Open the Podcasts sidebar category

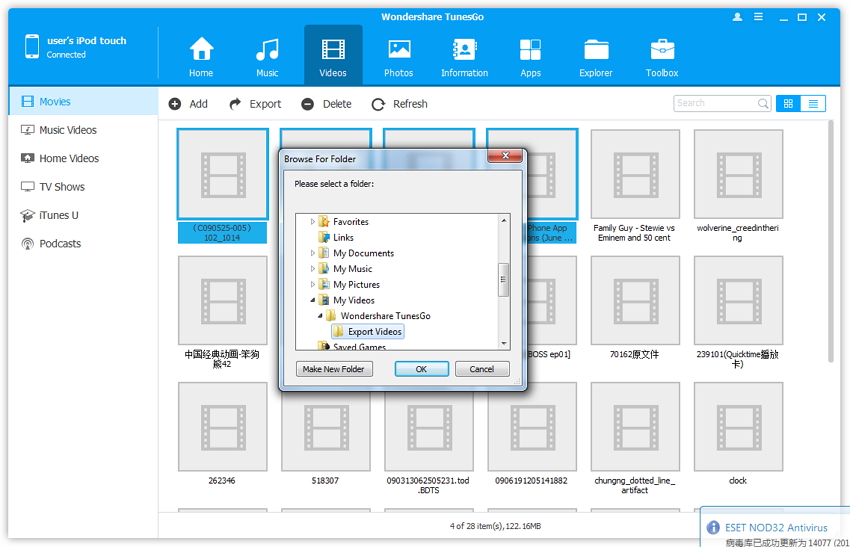[60, 244]
